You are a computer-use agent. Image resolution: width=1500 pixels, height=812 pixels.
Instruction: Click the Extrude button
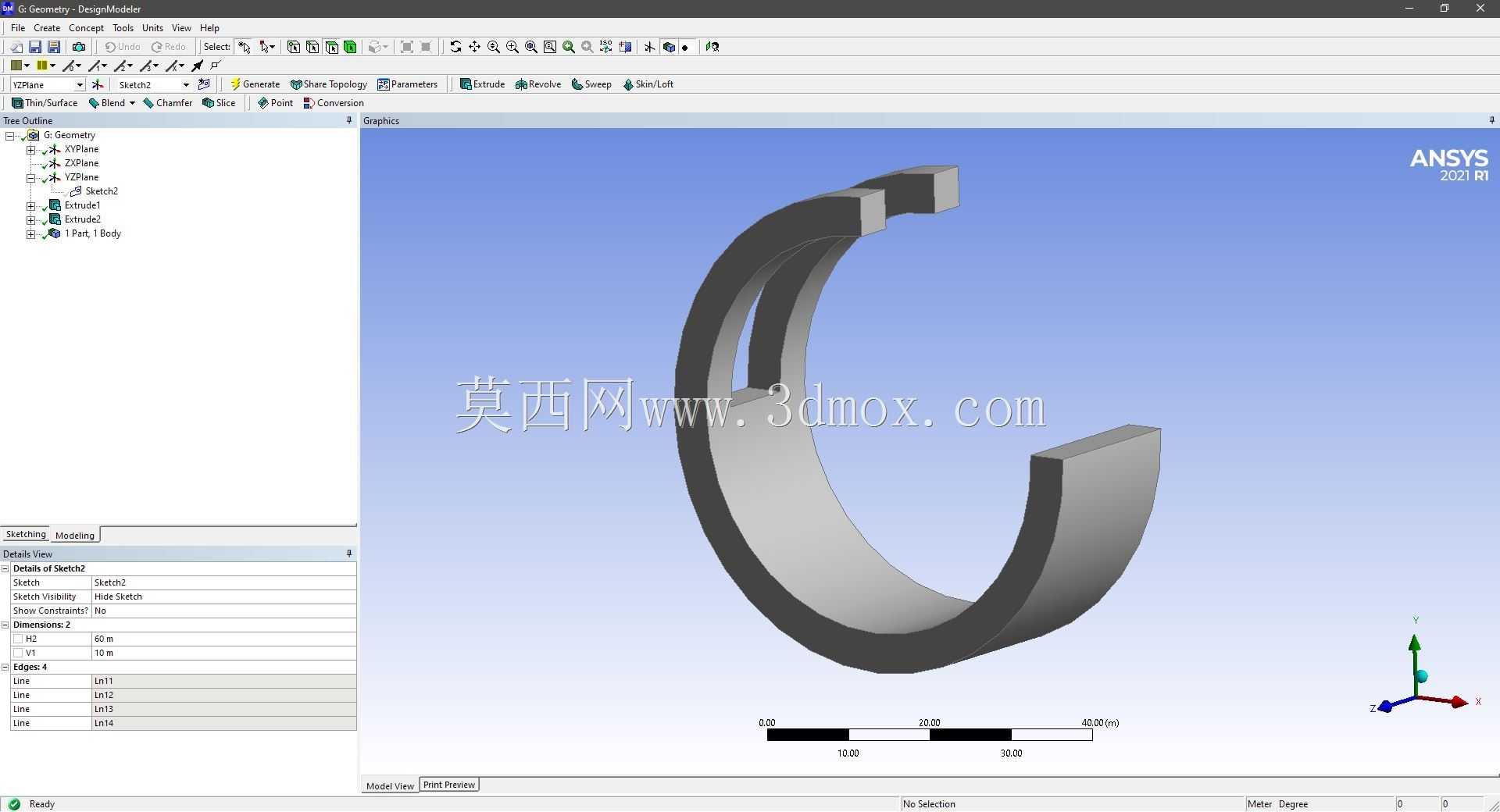pyautogui.click(x=482, y=84)
